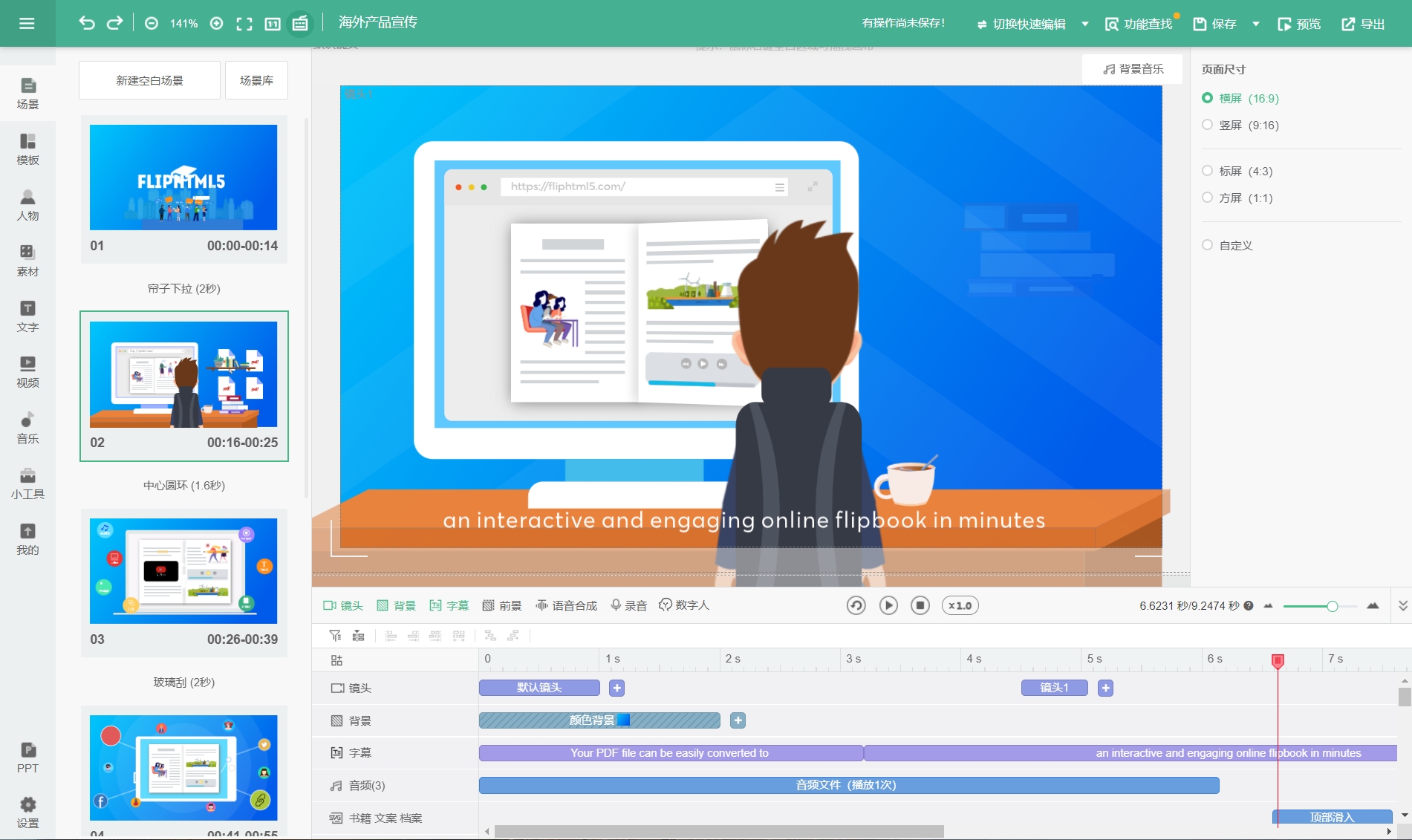Change playback speed x1.0
Viewport: 1412px width, 840px height.
coord(960,605)
